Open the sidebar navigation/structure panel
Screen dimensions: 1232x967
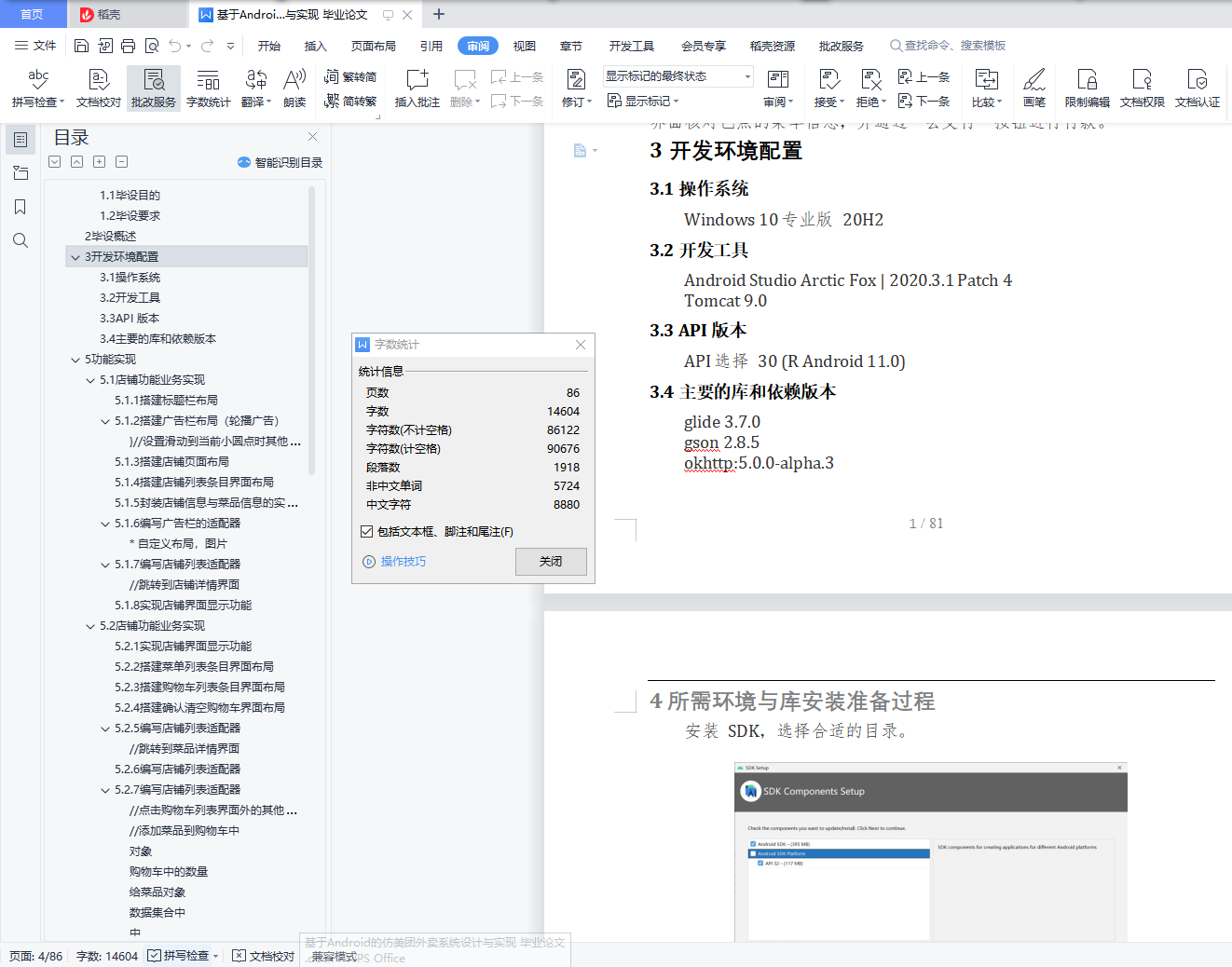tap(21, 173)
